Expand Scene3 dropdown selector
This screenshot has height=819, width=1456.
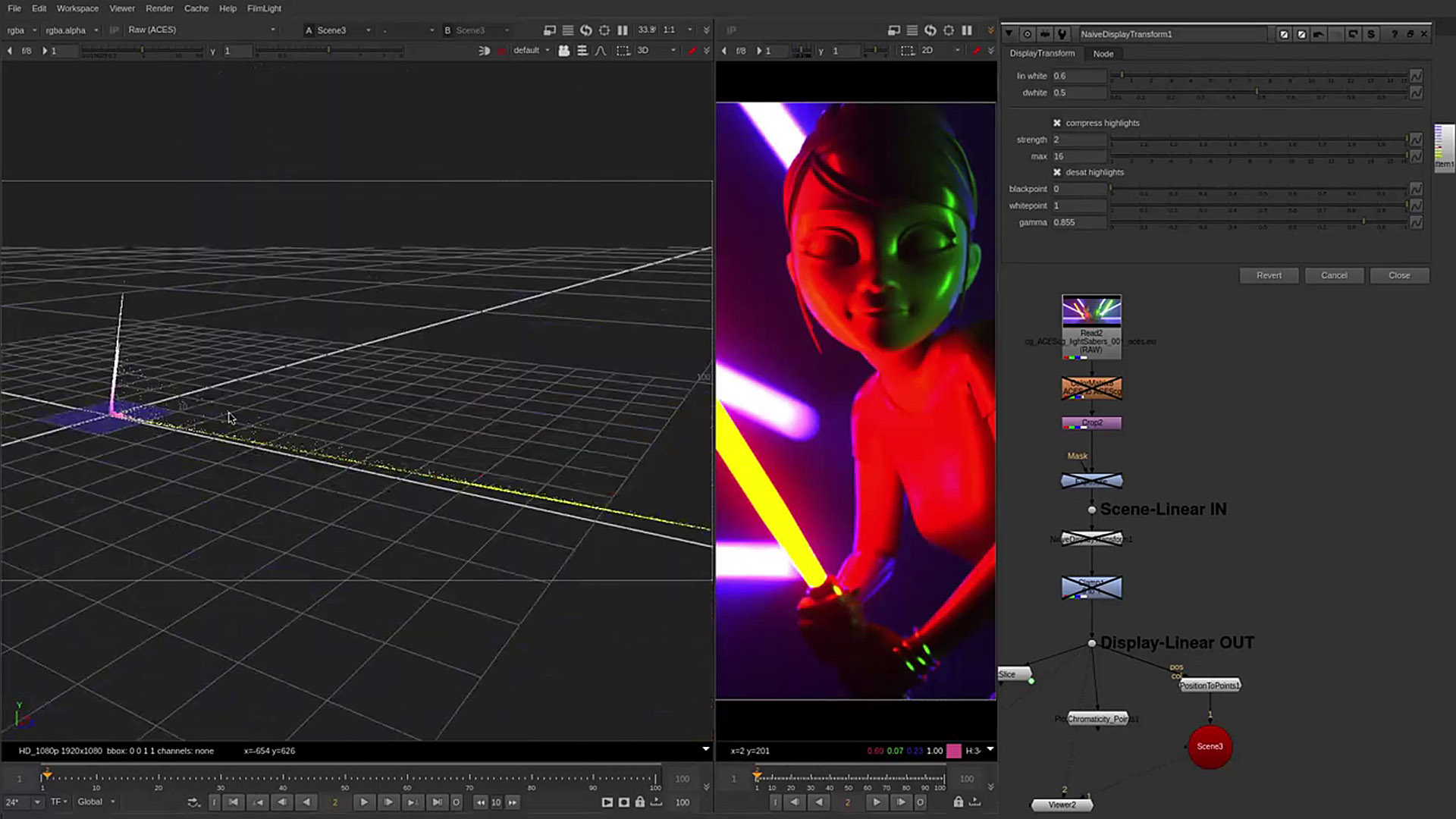tap(370, 30)
